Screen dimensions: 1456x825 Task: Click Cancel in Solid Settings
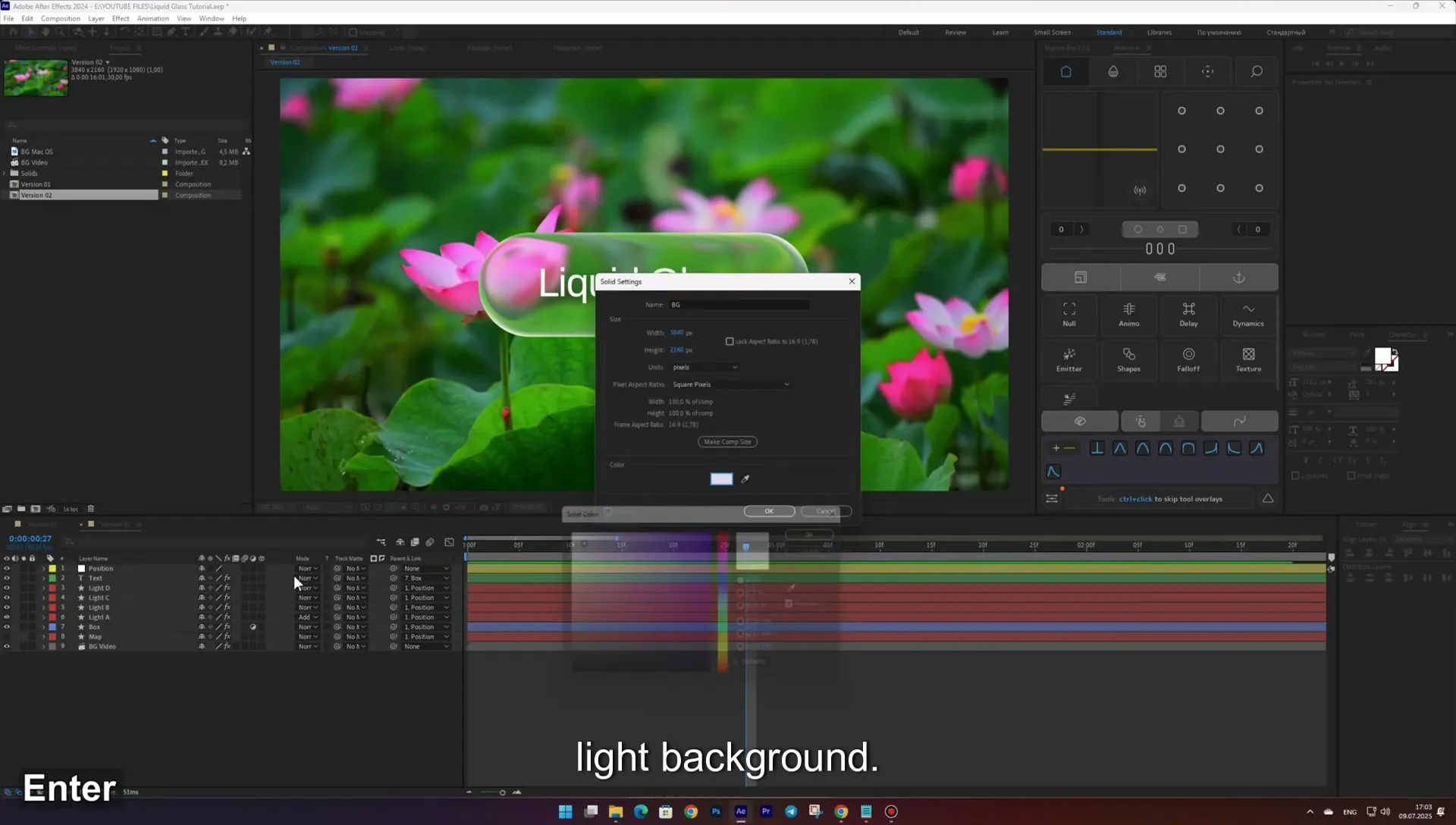[826, 511]
